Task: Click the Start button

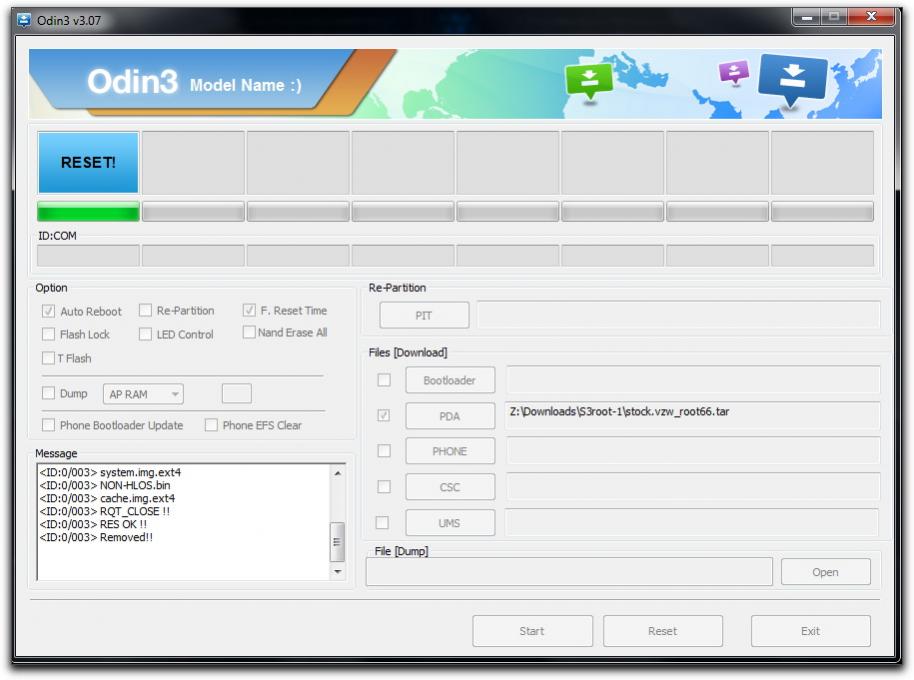Action: pos(532,631)
